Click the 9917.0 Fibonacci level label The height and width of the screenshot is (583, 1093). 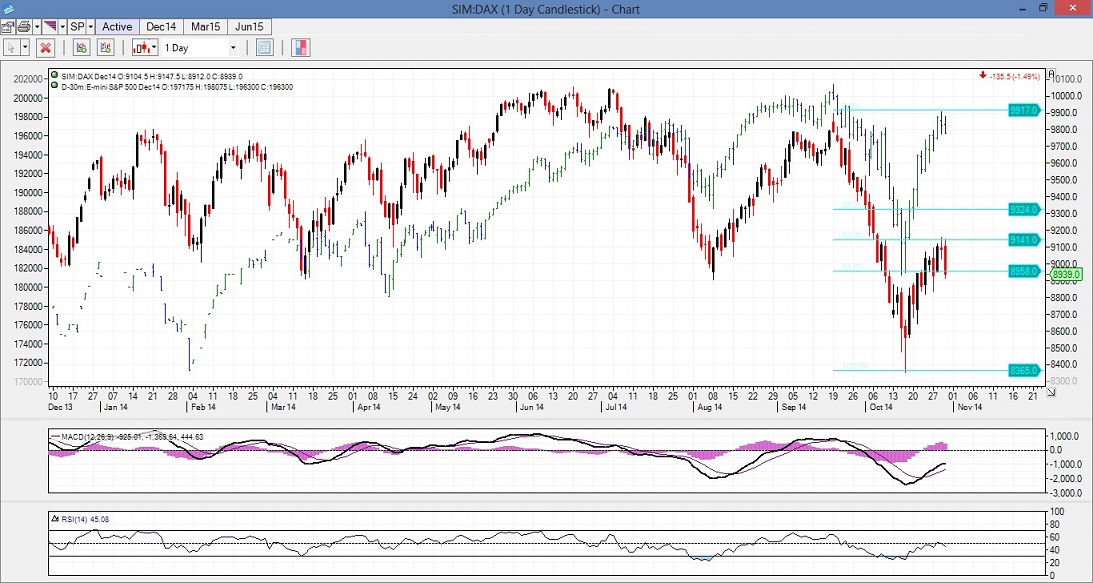pos(1024,110)
